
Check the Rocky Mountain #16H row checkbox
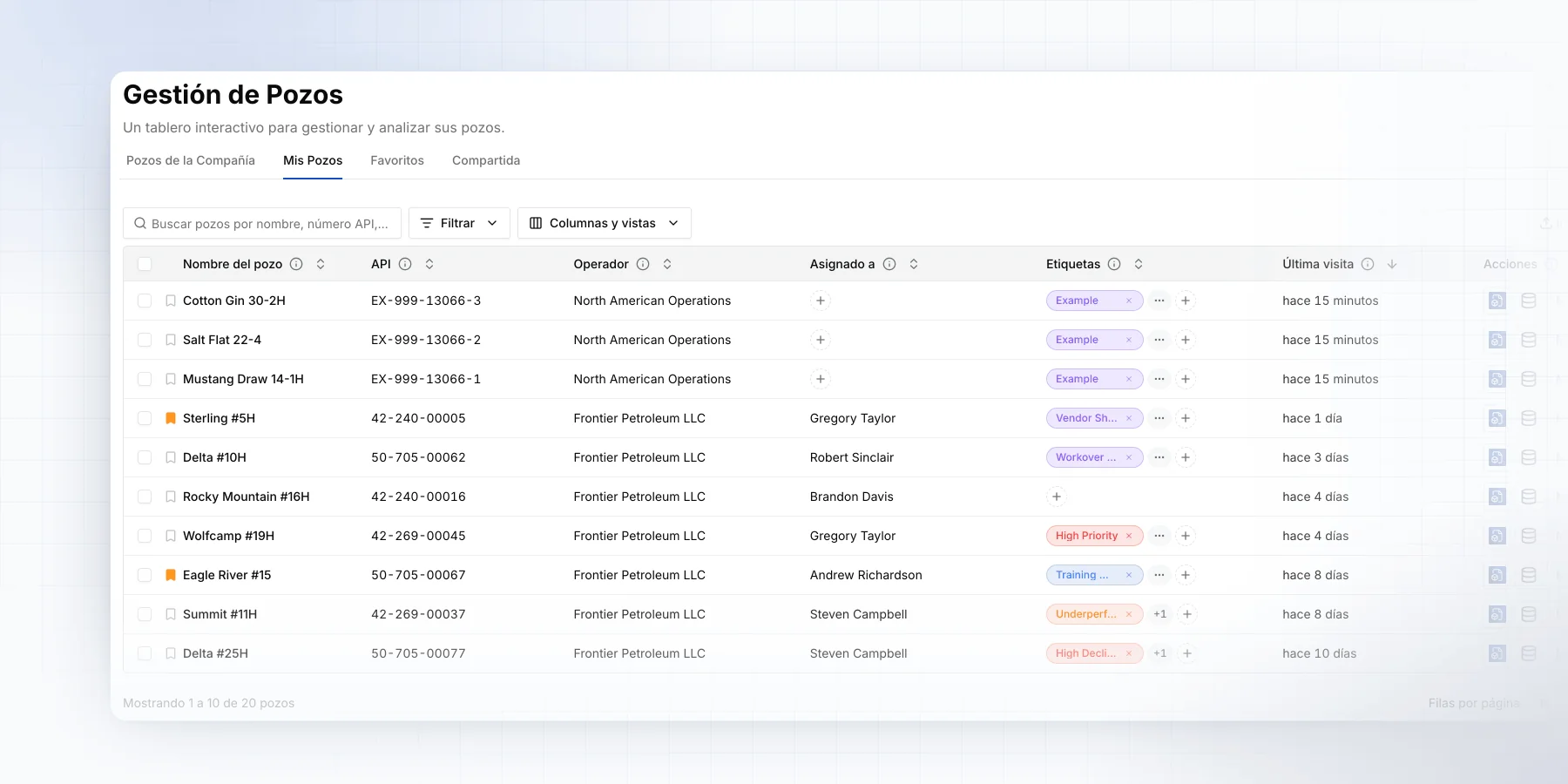(145, 497)
